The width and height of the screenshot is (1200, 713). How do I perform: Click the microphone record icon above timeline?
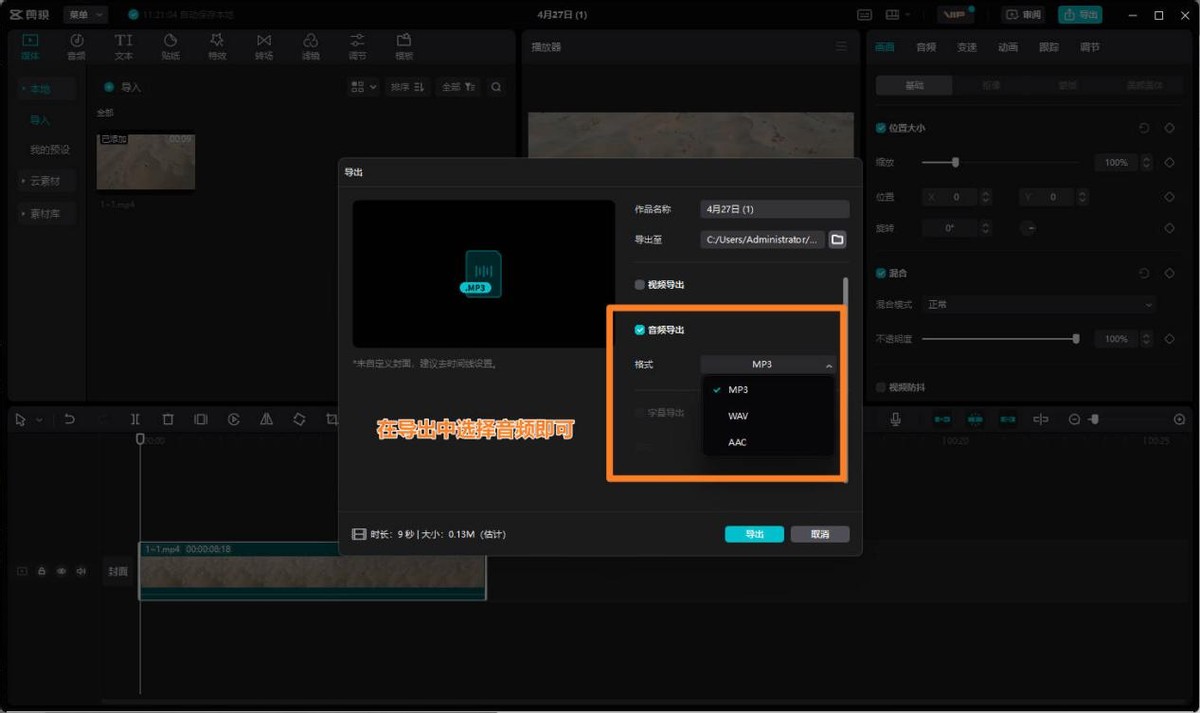pyautogui.click(x=896, y=420)
